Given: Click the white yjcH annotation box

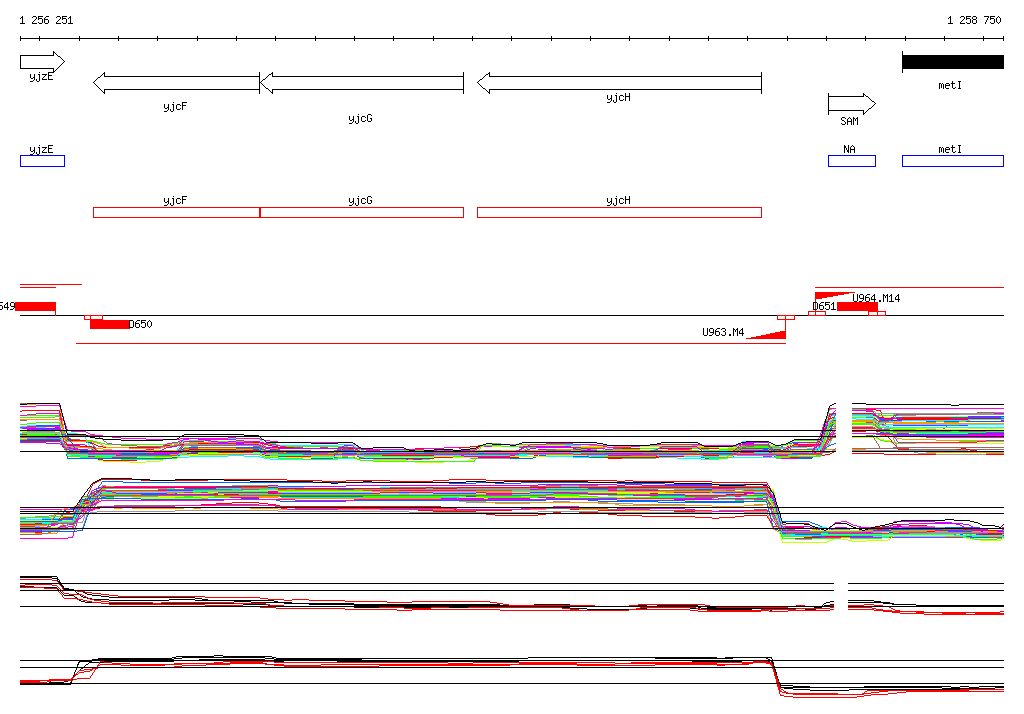Looking at the screenshot, I should (x=619, y=212).
